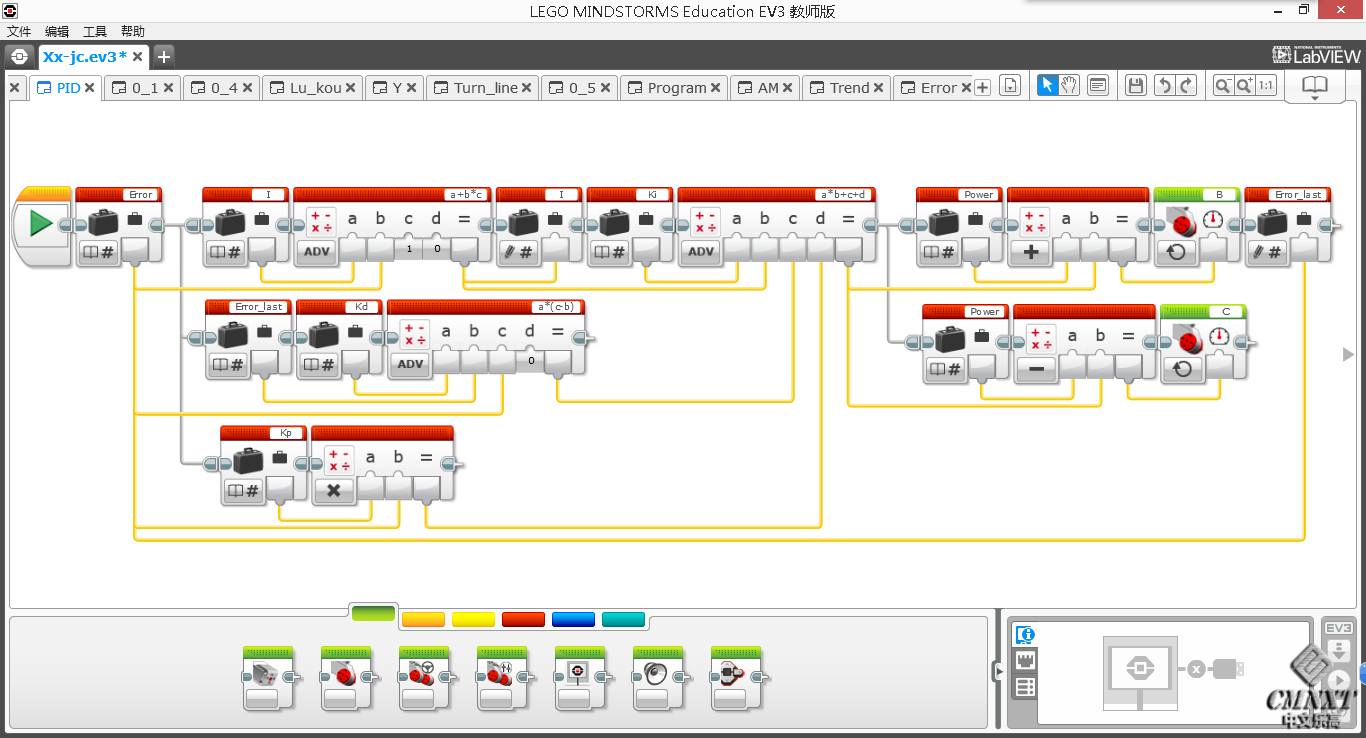Screen dimensions: 1366x738
Task: Select the blue Advanced palette tab
Action: tap(573, 620)
